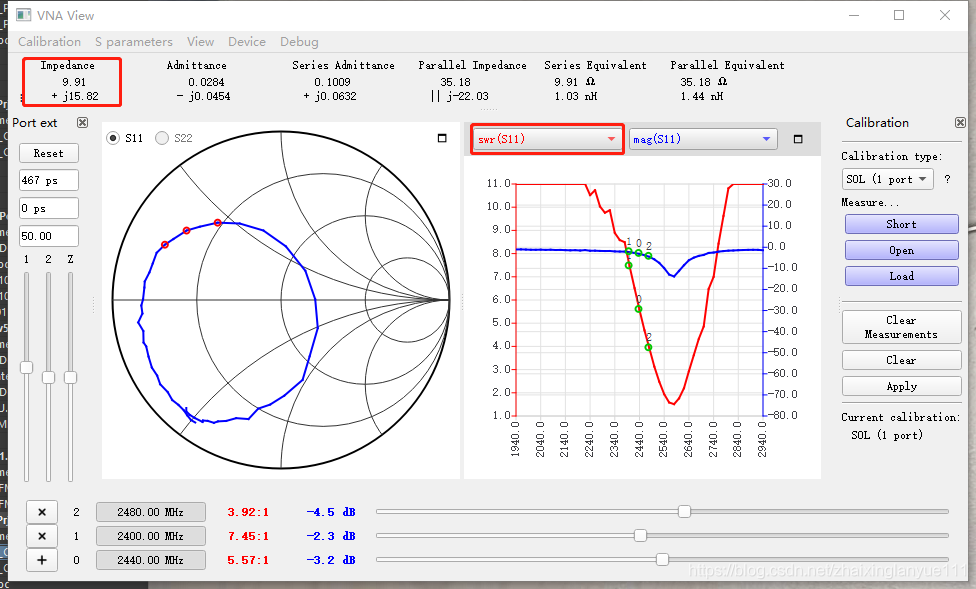Click the Short measurement button
976x589 pixels.
click(x=901, y=224)
